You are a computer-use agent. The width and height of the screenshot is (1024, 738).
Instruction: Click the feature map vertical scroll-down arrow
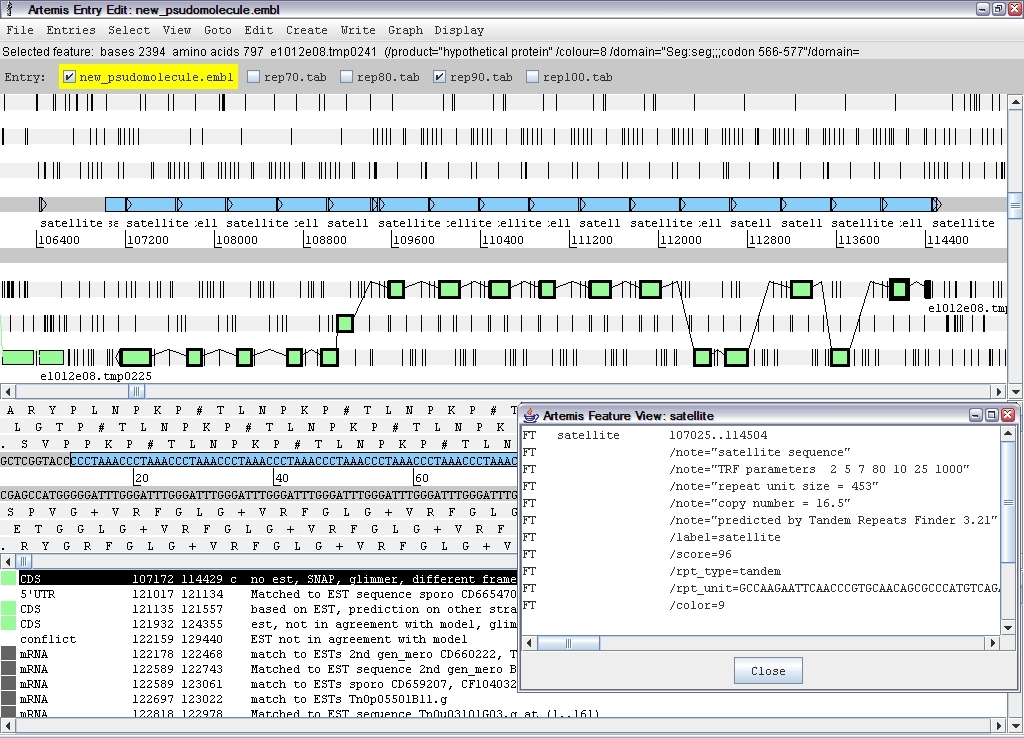[x=1015, y=391]
